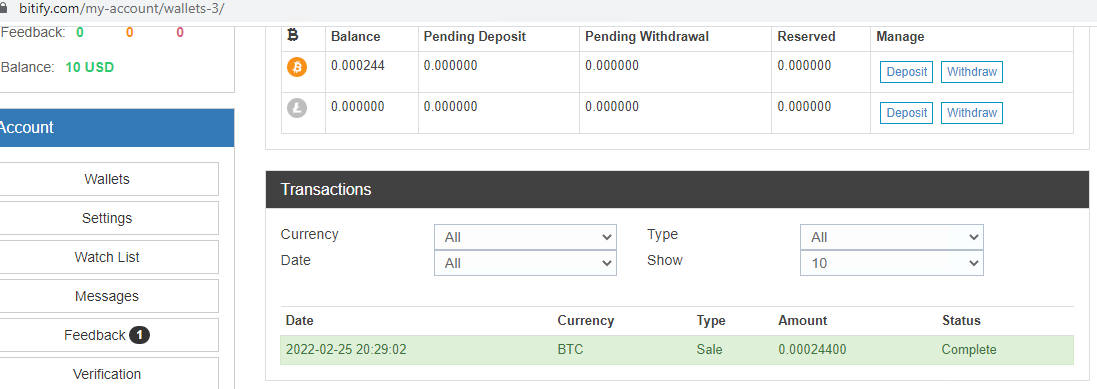Click the grey Litecoin coin icon
This screenshot has height=389, width=1097.
pos(297,108)
